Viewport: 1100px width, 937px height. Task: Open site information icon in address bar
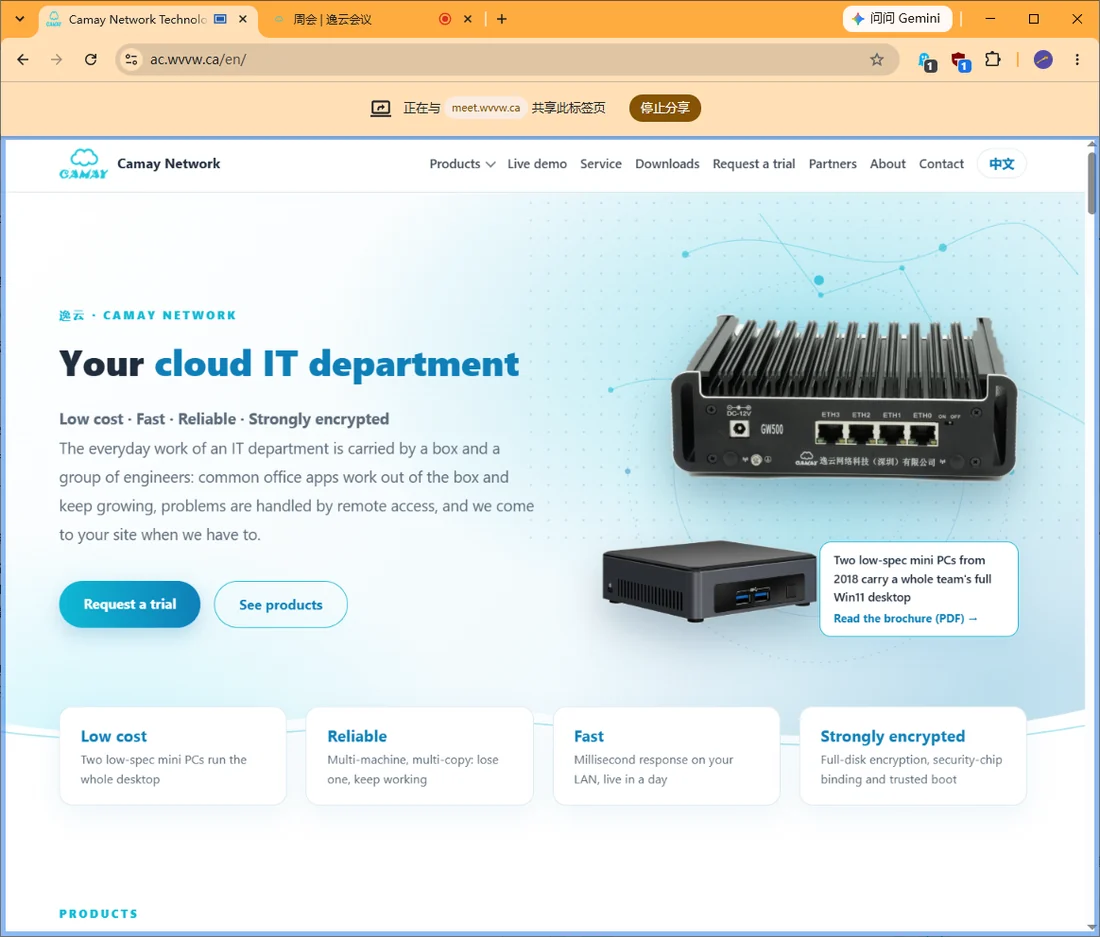pyautogui.click(x=131, y=60)
